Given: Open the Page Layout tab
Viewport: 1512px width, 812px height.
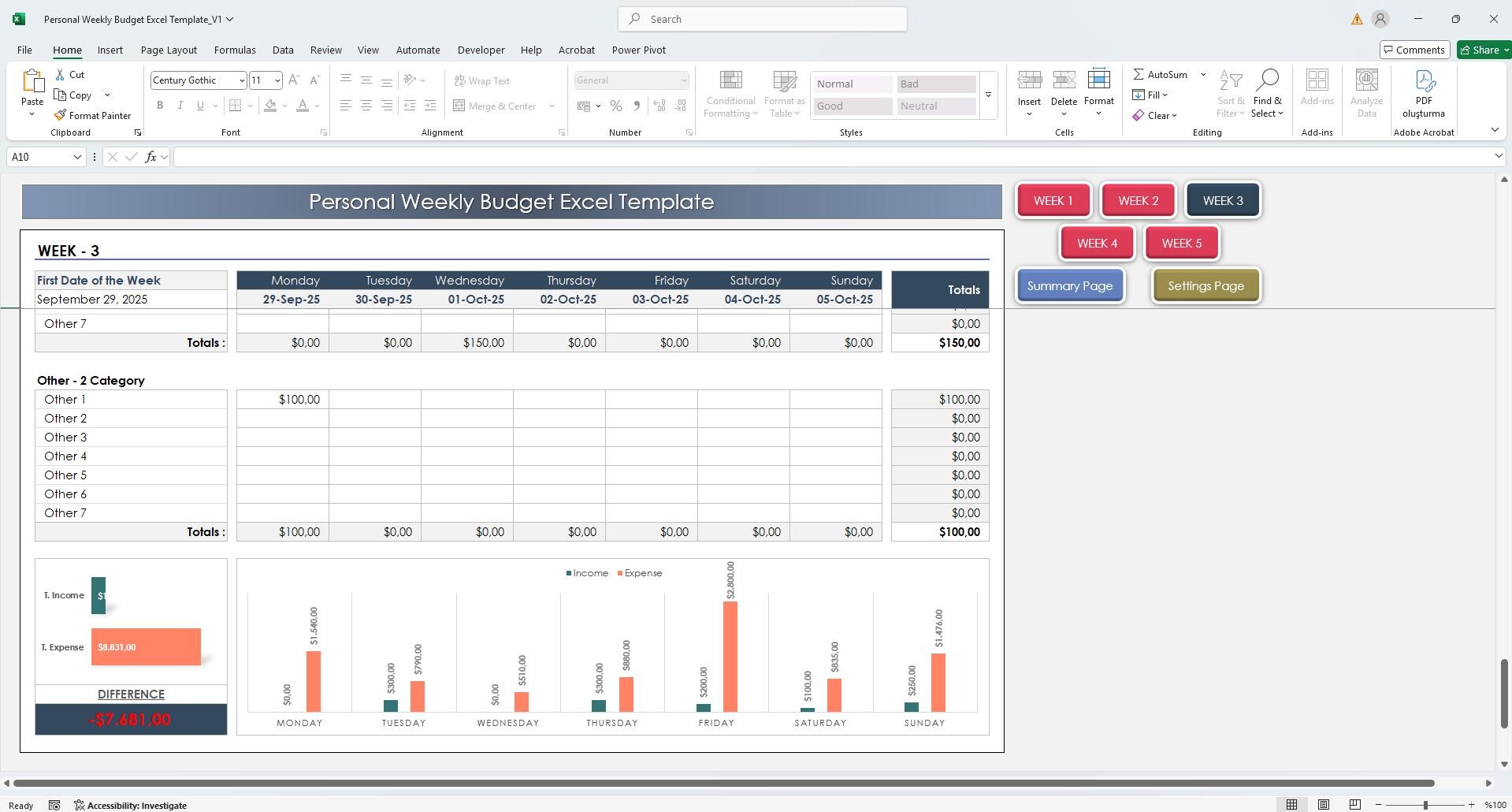Looking at the screenshot, I should coord(169,50).
